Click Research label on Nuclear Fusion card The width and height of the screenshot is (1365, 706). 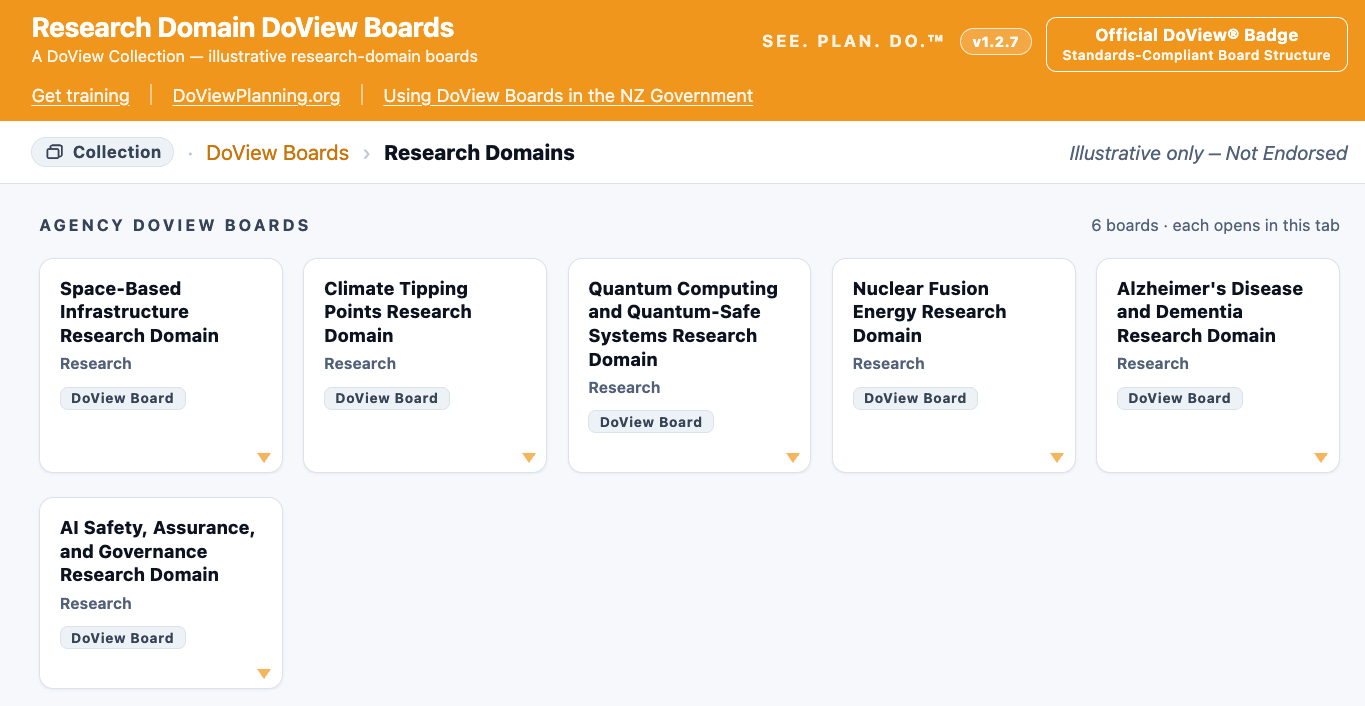(889, 364)
